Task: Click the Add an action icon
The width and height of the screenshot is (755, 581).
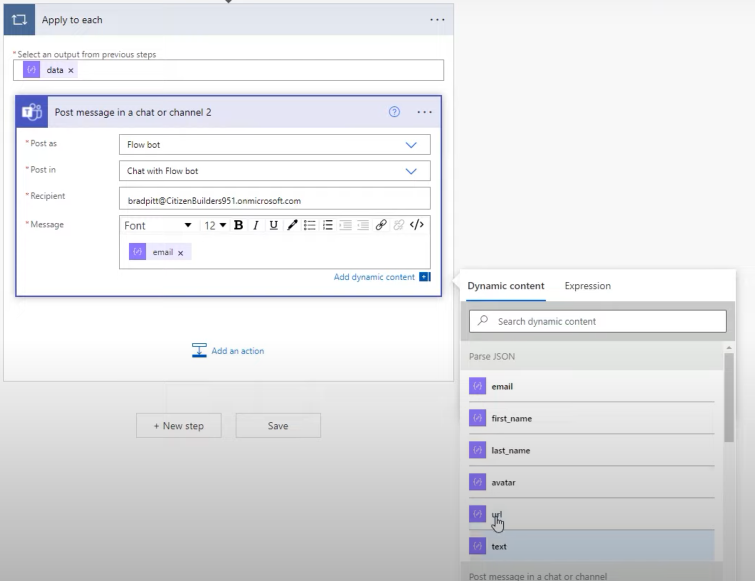Action: pos(199,350)
